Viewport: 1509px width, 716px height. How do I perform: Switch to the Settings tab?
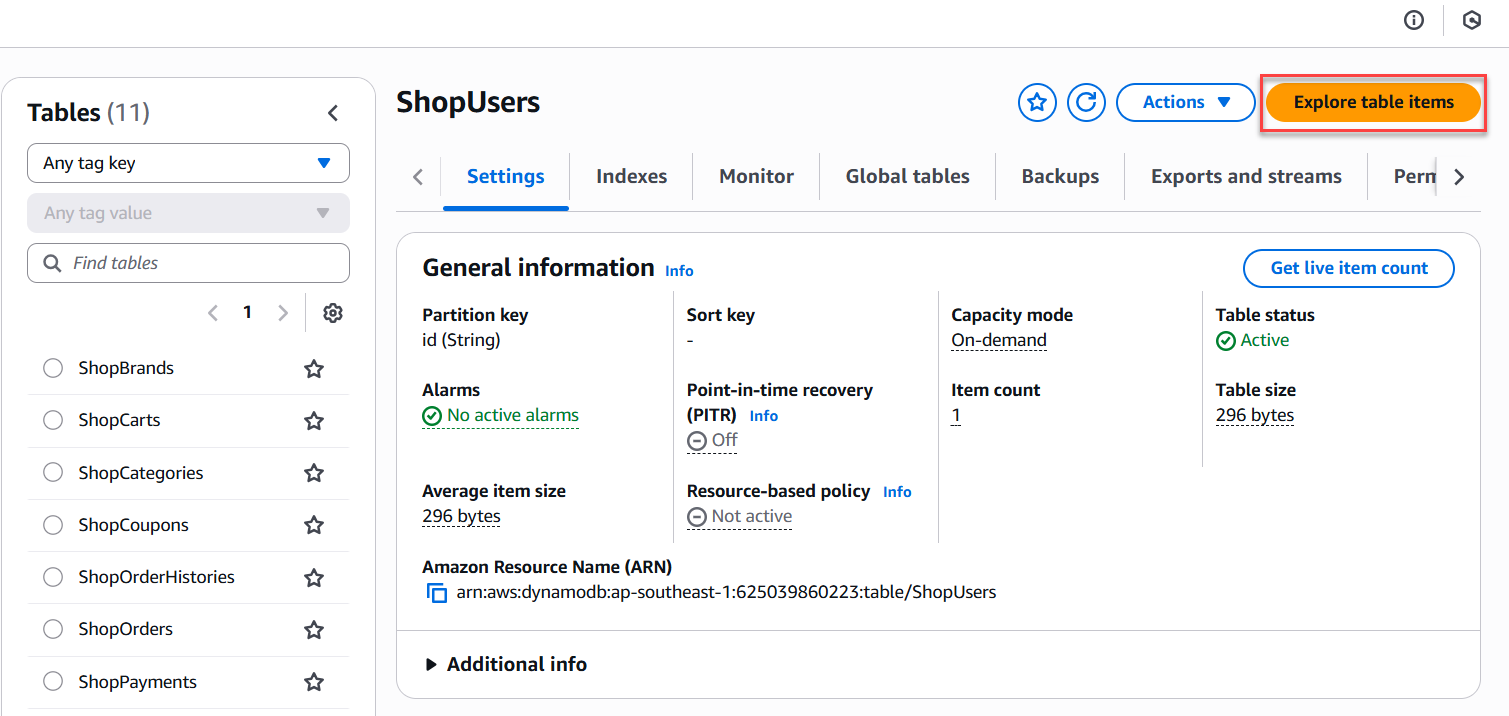pyautogui.click(x=506, y=177)
